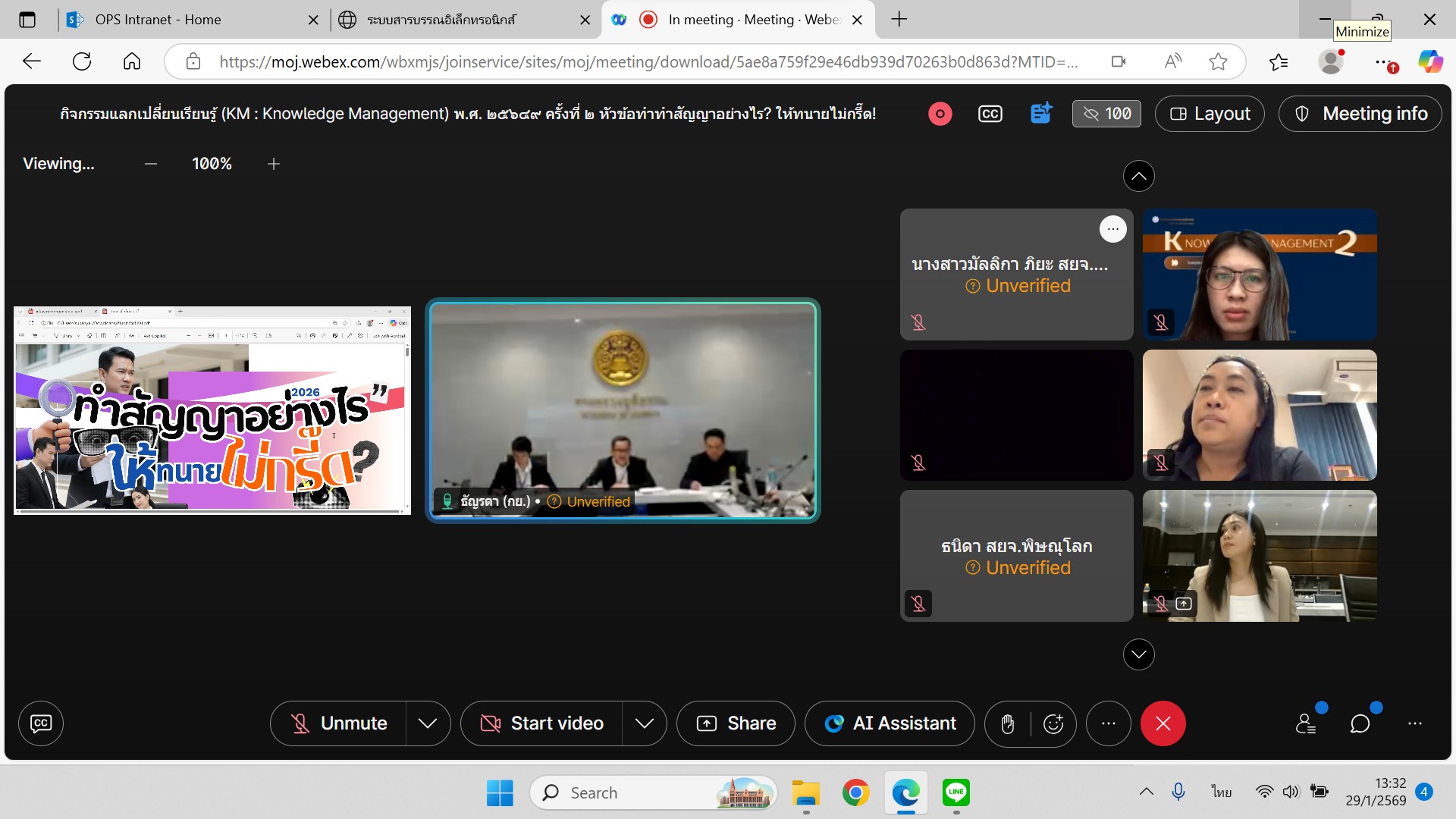The width and height of the screenshot is (1456, 819).
Task: Click the raise hand icon
Action: pyautogui.click(x=1008, y=724)
